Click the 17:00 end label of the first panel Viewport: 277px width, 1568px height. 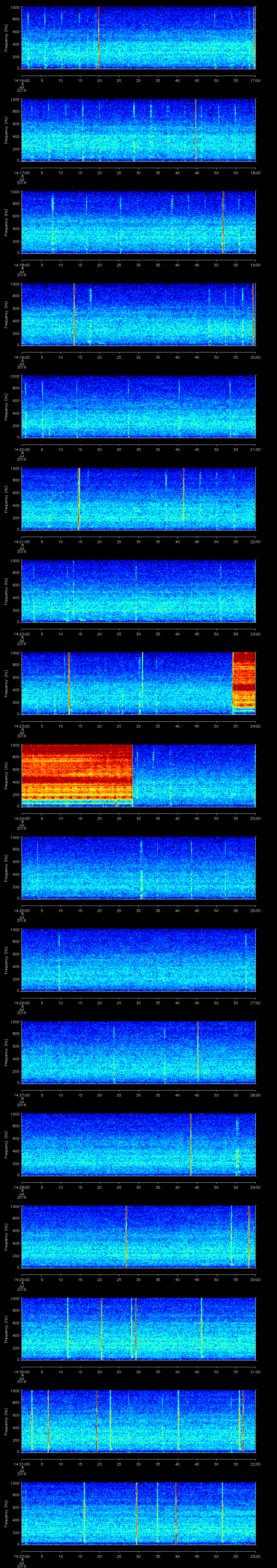256,80
